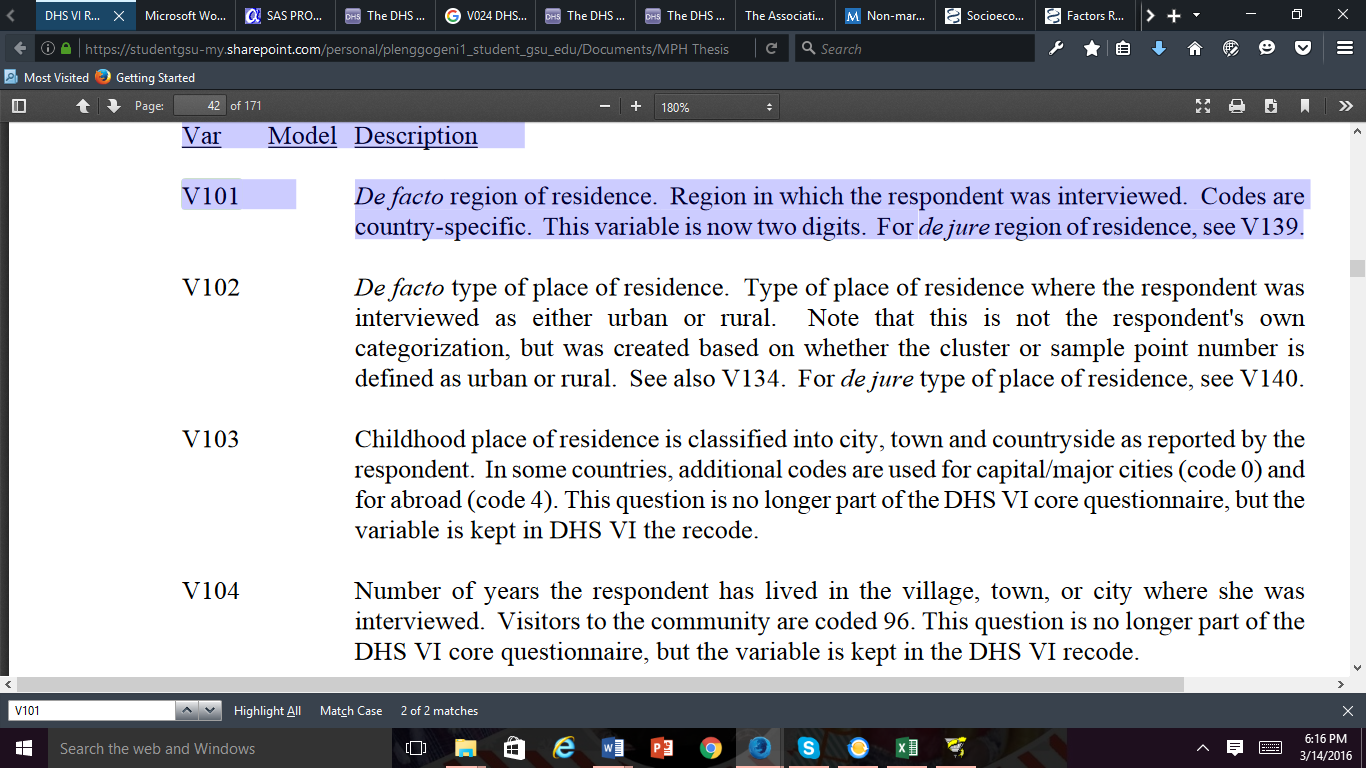Download the PDF file
The height and width of the screenshot is (768, 1366).
pyautogui.click(x=1271, y=106)
